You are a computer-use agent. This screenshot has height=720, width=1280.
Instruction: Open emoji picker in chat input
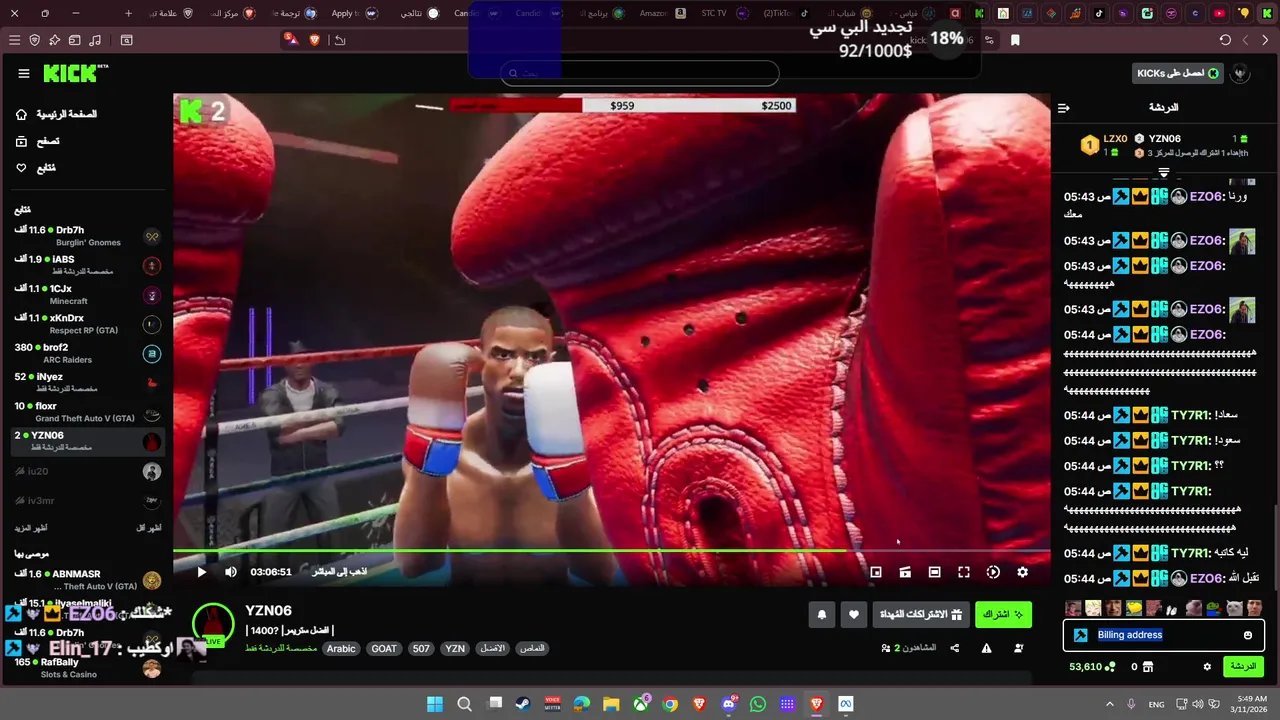pyautogui.click(x=1248, y=635)
